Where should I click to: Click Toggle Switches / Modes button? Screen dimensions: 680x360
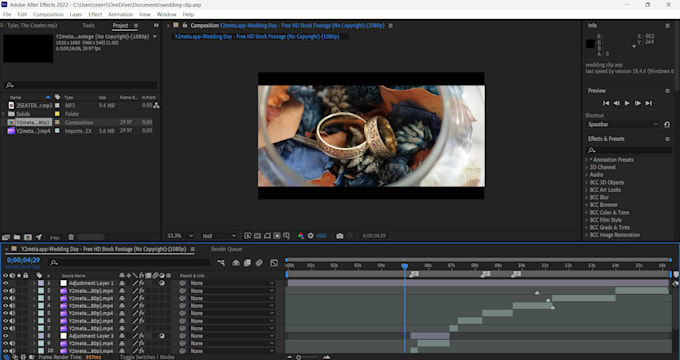coord(147,357)
